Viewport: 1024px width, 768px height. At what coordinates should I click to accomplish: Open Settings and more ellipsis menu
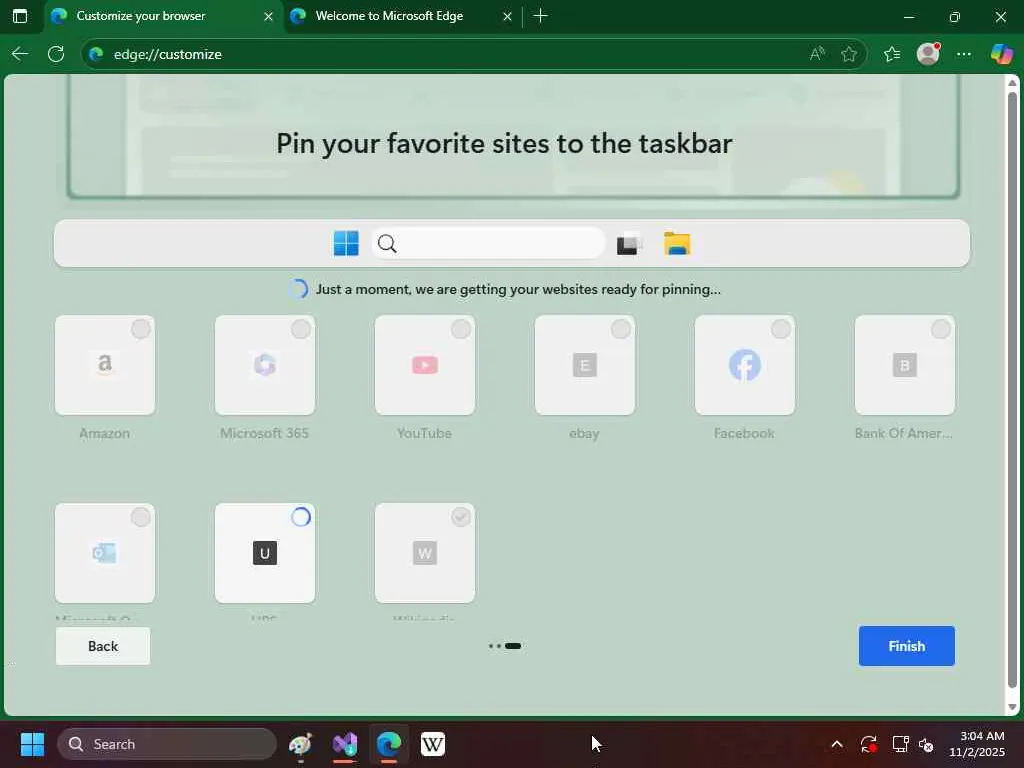click(964, 54)
